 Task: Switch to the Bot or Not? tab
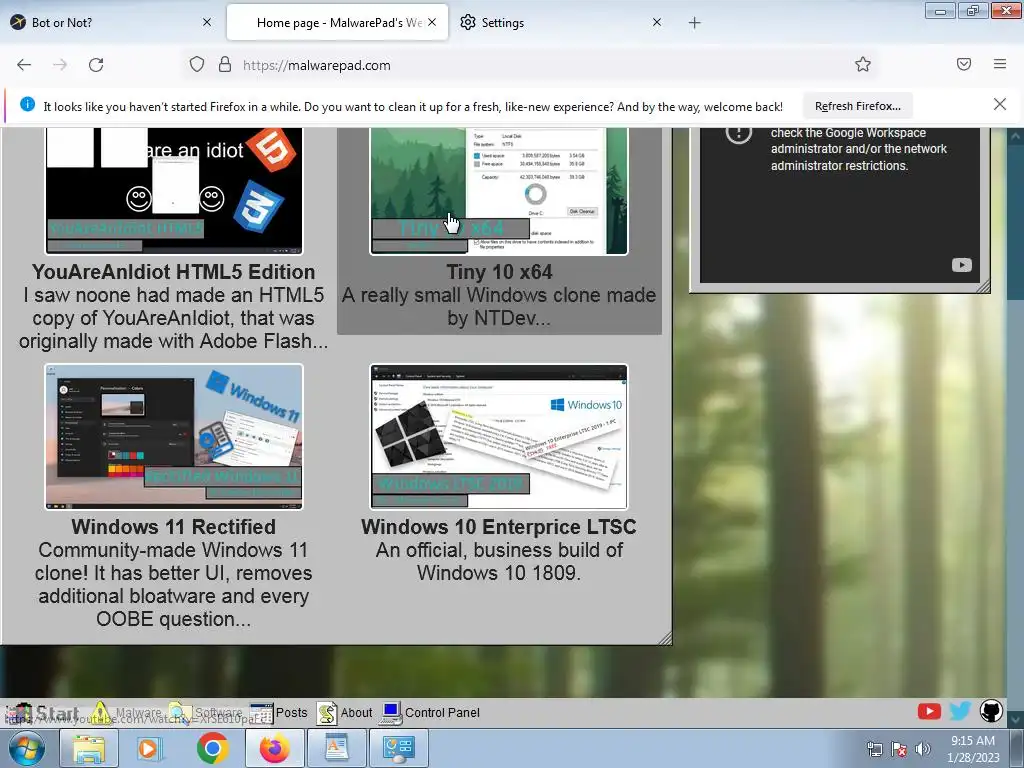(111, 22)
